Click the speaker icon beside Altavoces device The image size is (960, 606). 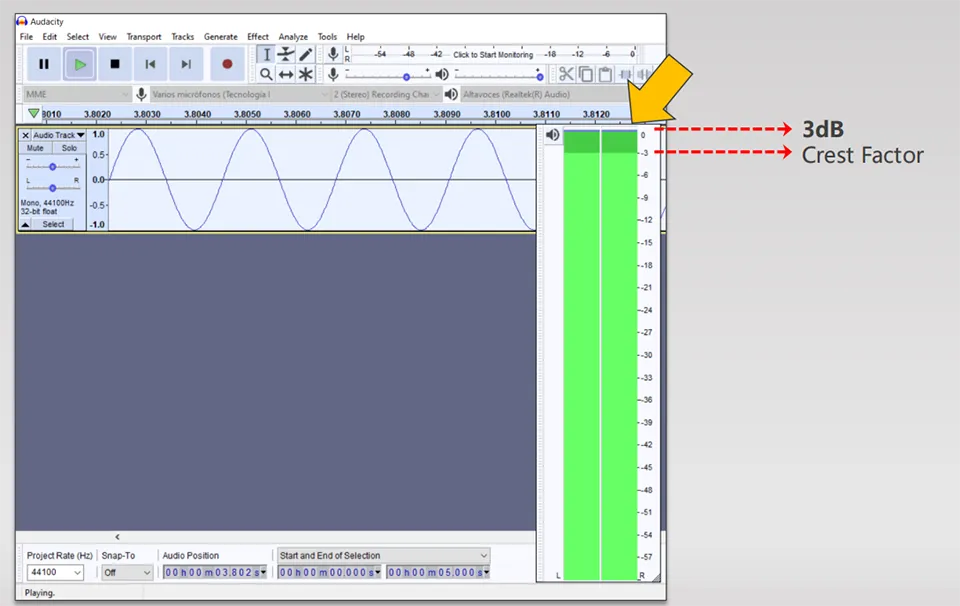pos(451,94)
